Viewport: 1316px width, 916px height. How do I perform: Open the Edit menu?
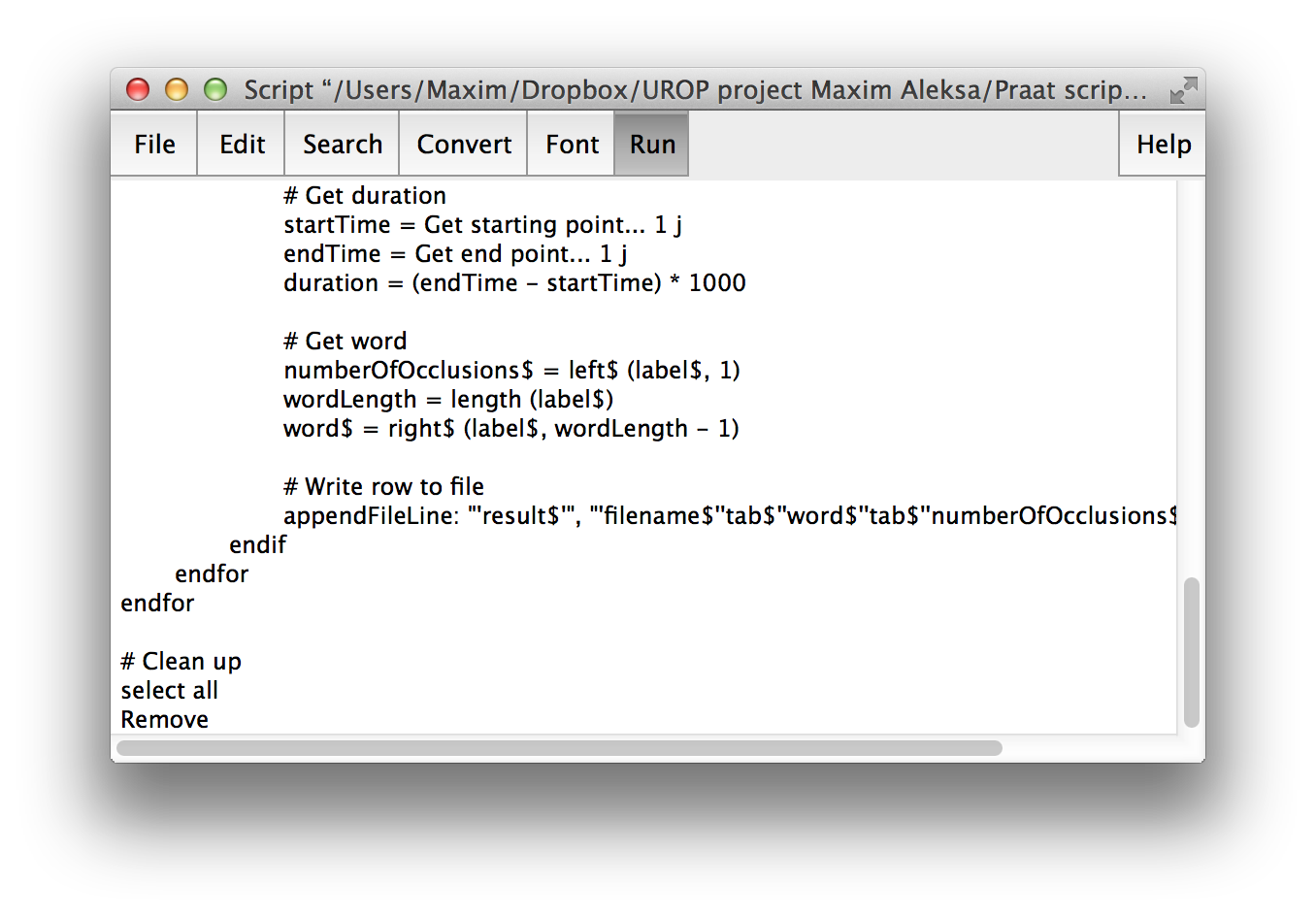coord(242,145)
